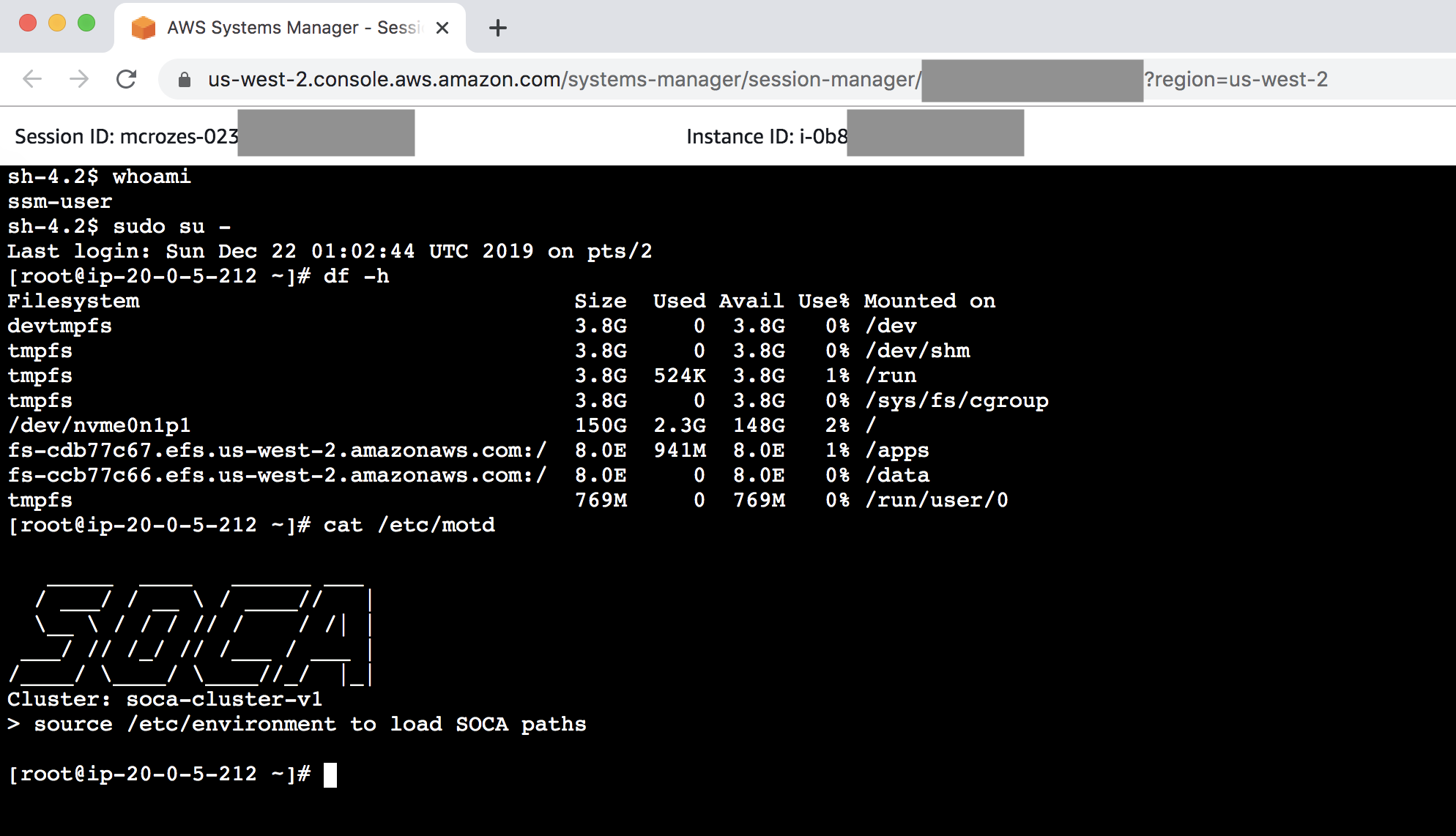Click the 'cat /etc/motd' command line
The image size is (1456, 836).
coord(409,525)
